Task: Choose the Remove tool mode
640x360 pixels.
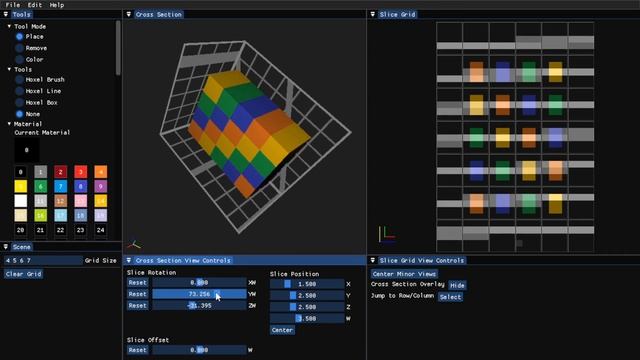Action: tap(19, 48)
